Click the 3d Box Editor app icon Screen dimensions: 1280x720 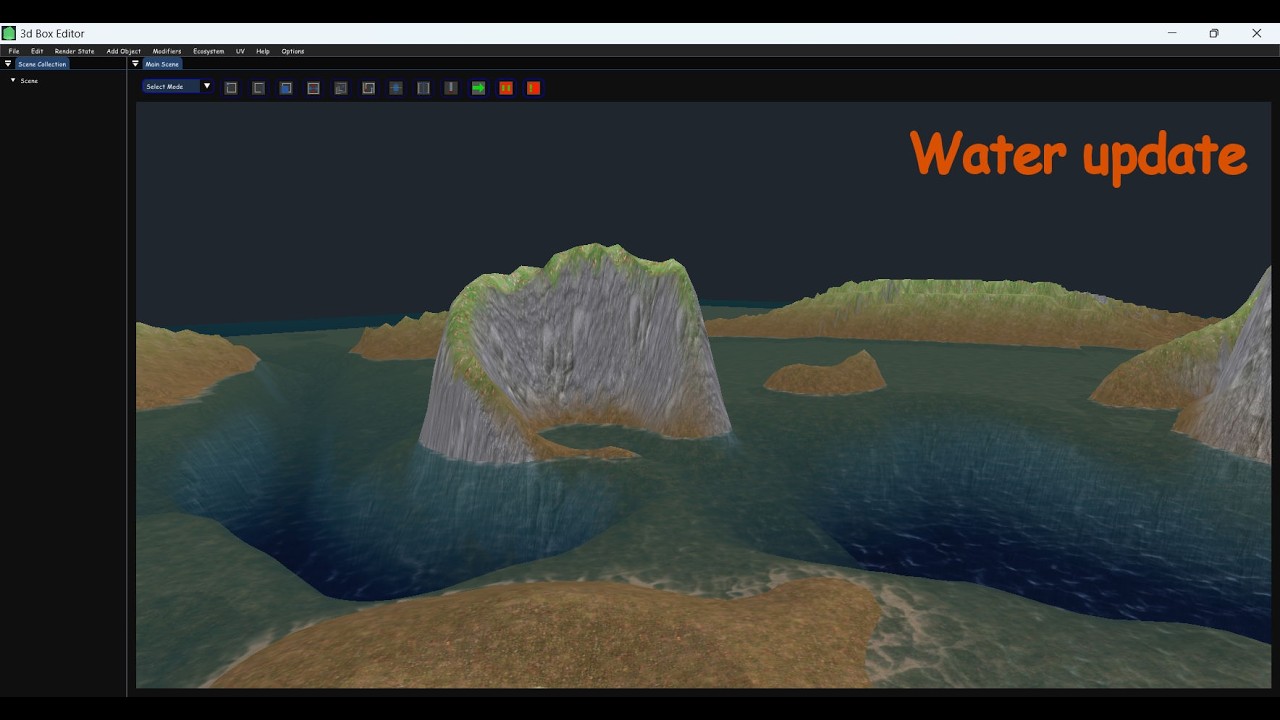click(9, 33)
